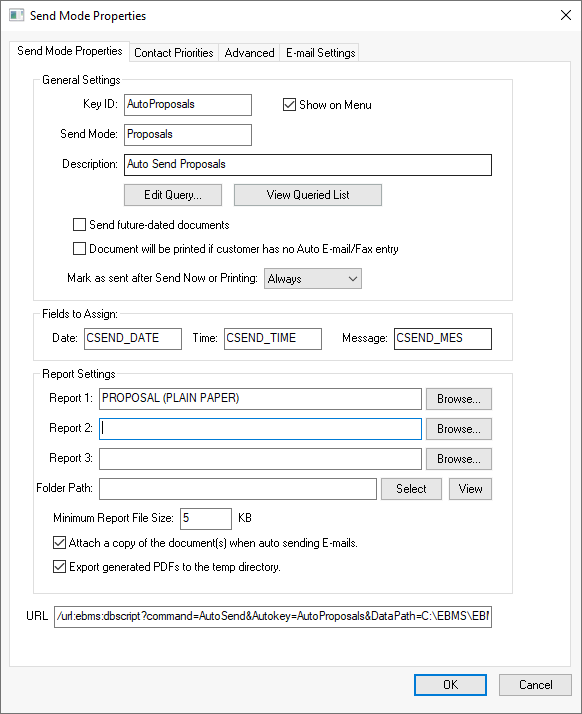Toggle Attach a copy of the document(s) checkbox
The width and height of the screenshot is (582, 714).
pyautogui.click(x=59, y=543)
